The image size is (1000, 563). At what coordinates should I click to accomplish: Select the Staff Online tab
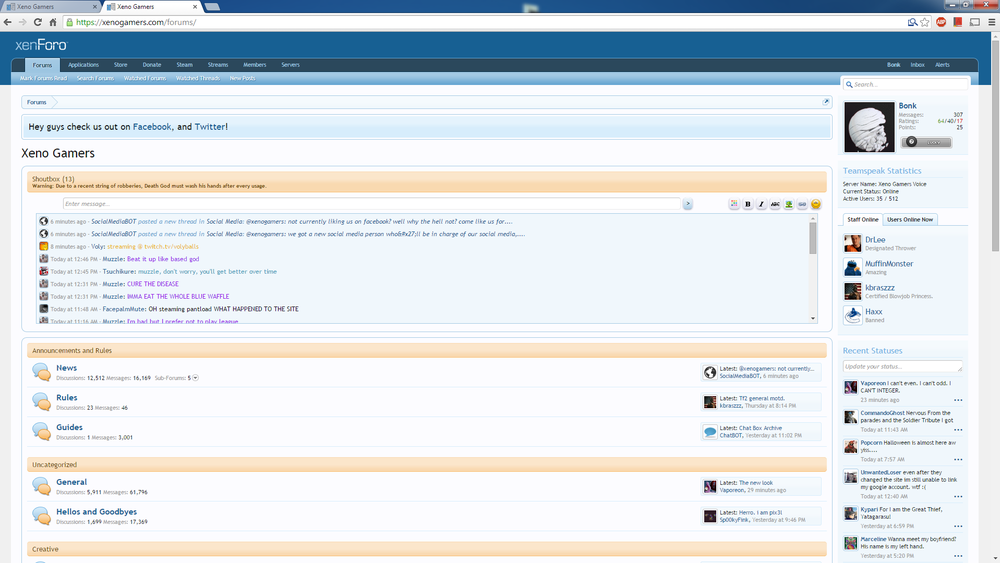862,219
